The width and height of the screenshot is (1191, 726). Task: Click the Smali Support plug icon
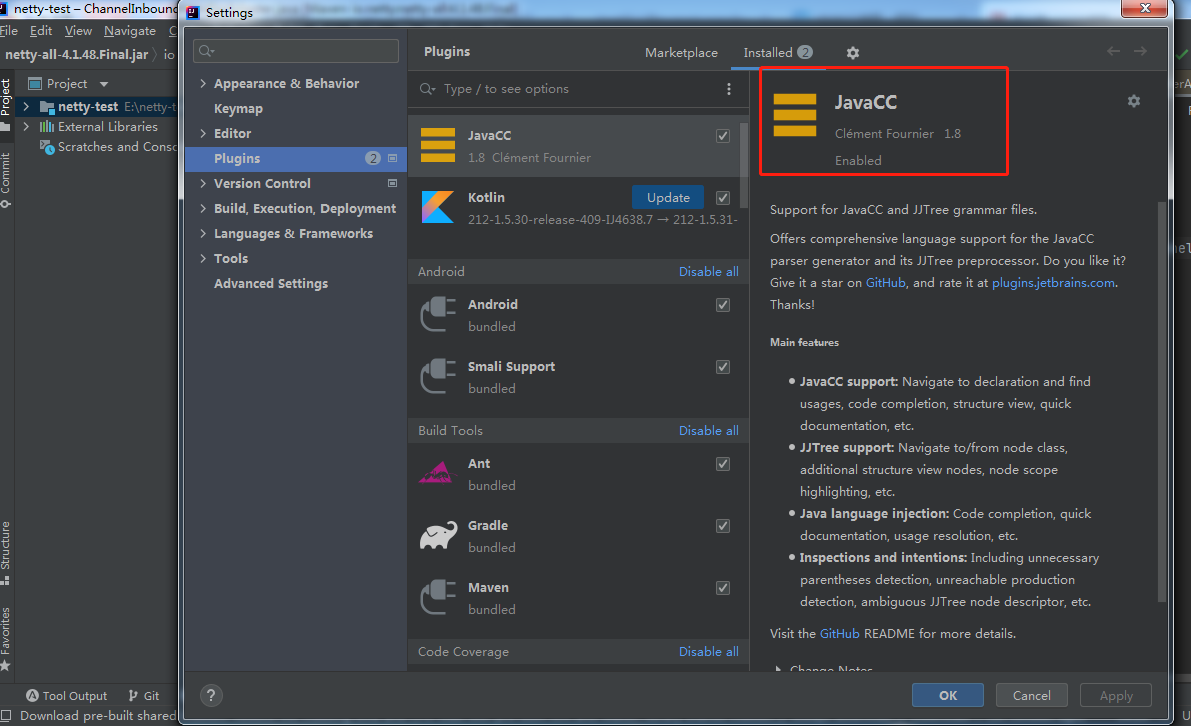click(x=438, y=377)
